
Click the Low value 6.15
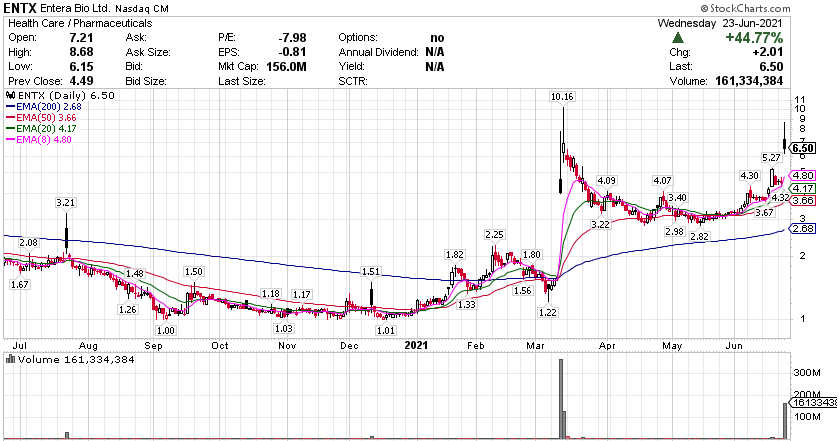click(x=81, y=66)
